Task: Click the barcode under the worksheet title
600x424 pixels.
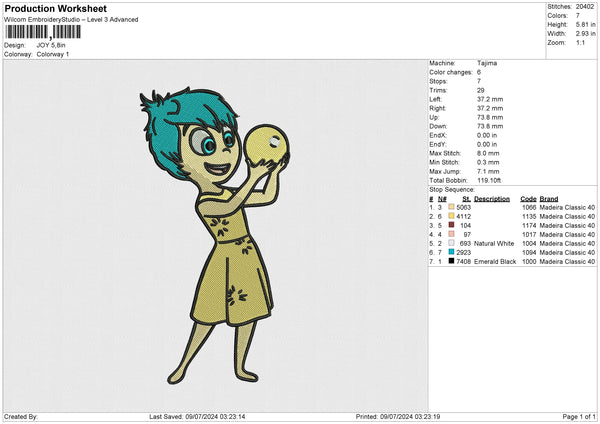Action: [43, 32]
